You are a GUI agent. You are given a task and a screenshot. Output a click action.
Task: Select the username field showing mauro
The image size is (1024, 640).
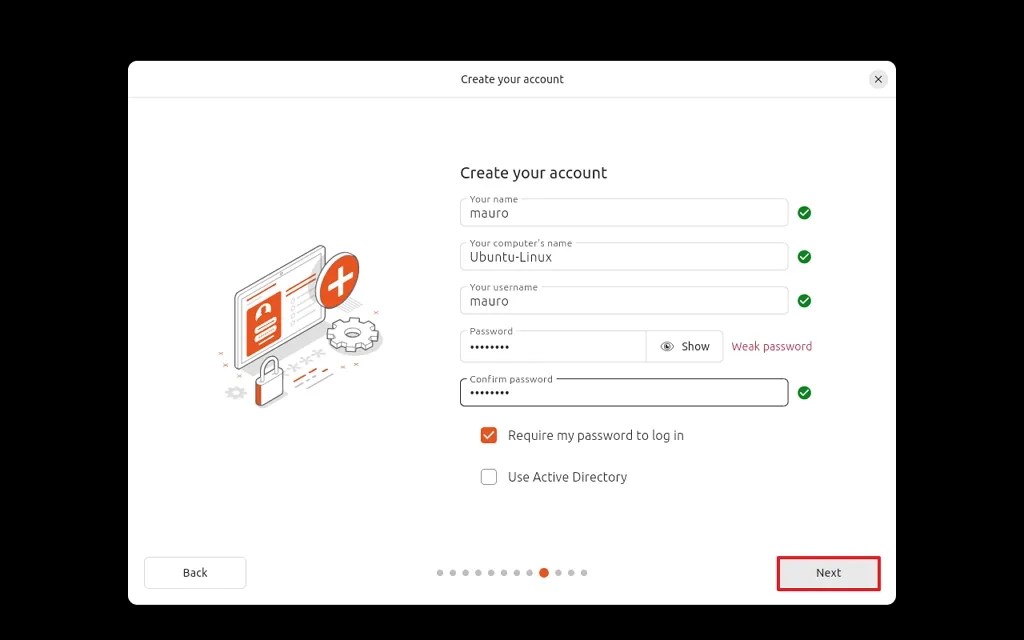(x=623, y=301)
